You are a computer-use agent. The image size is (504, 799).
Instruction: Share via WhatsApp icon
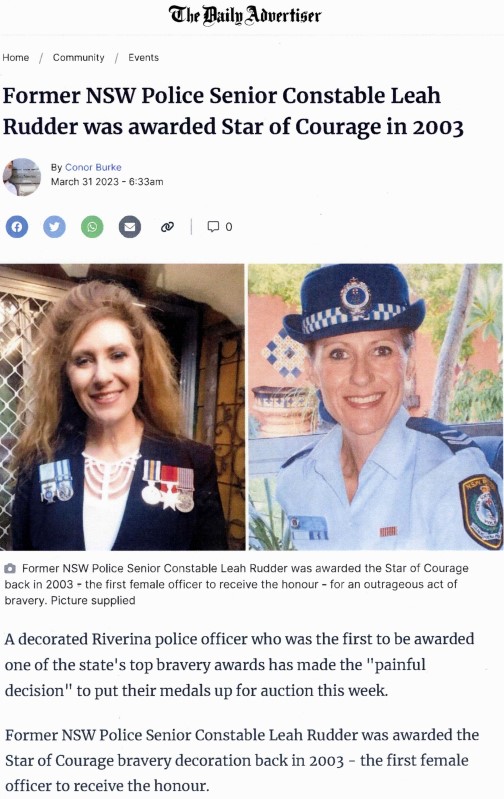coord(92,227)
